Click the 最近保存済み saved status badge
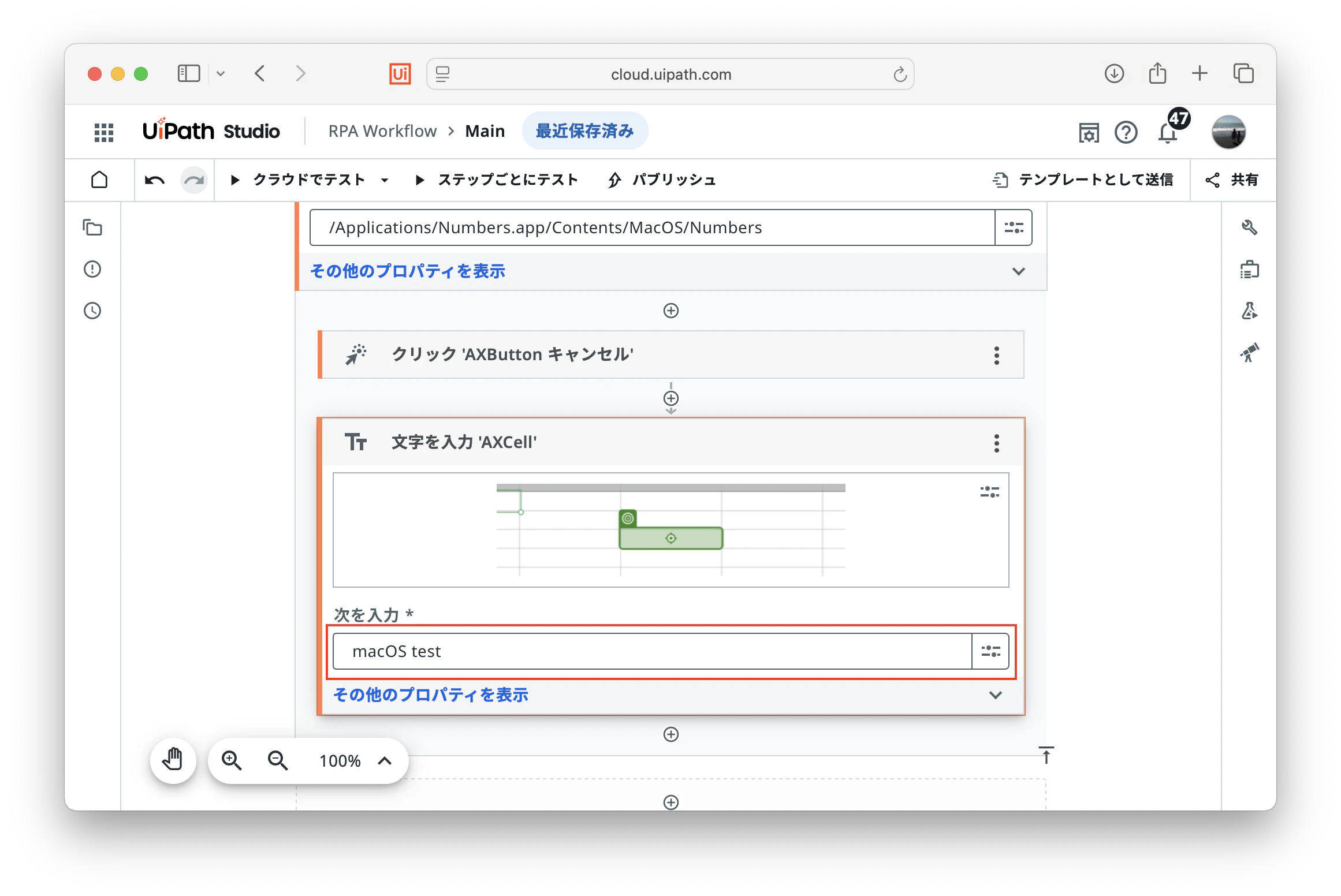This screenshot has width=1341, height=896. pyautogui.click(x=585, y=131)
